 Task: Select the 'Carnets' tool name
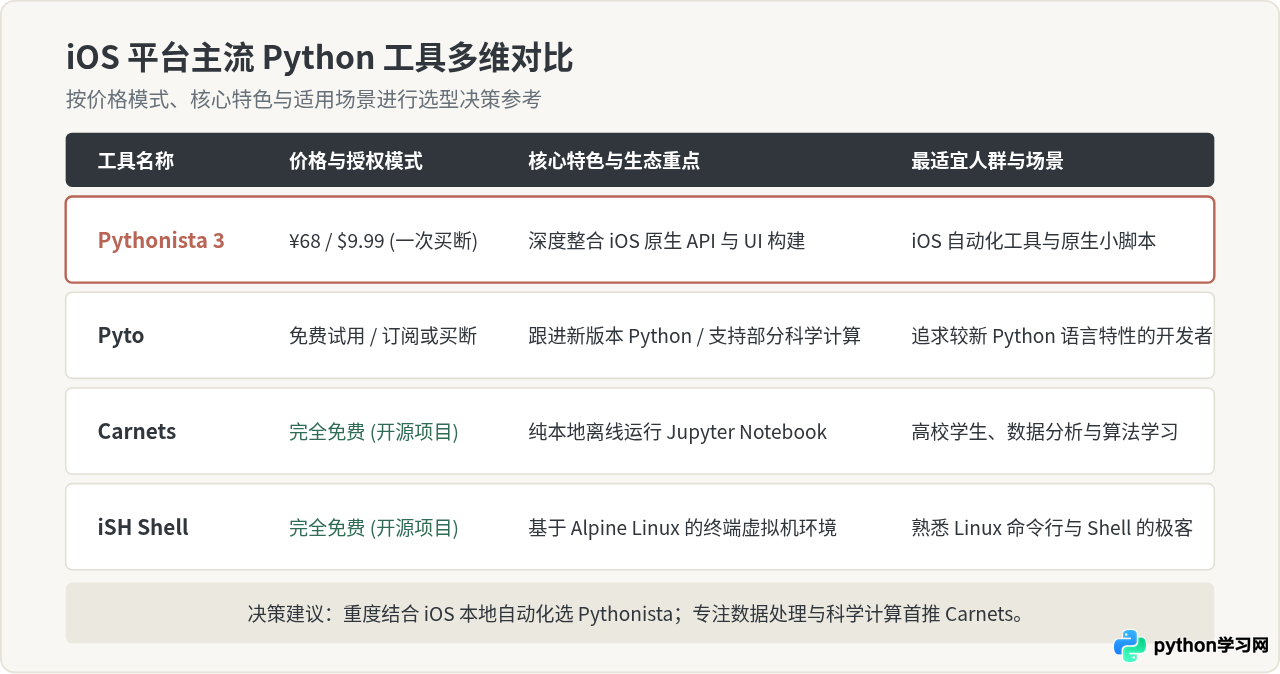tap(137, 432)
